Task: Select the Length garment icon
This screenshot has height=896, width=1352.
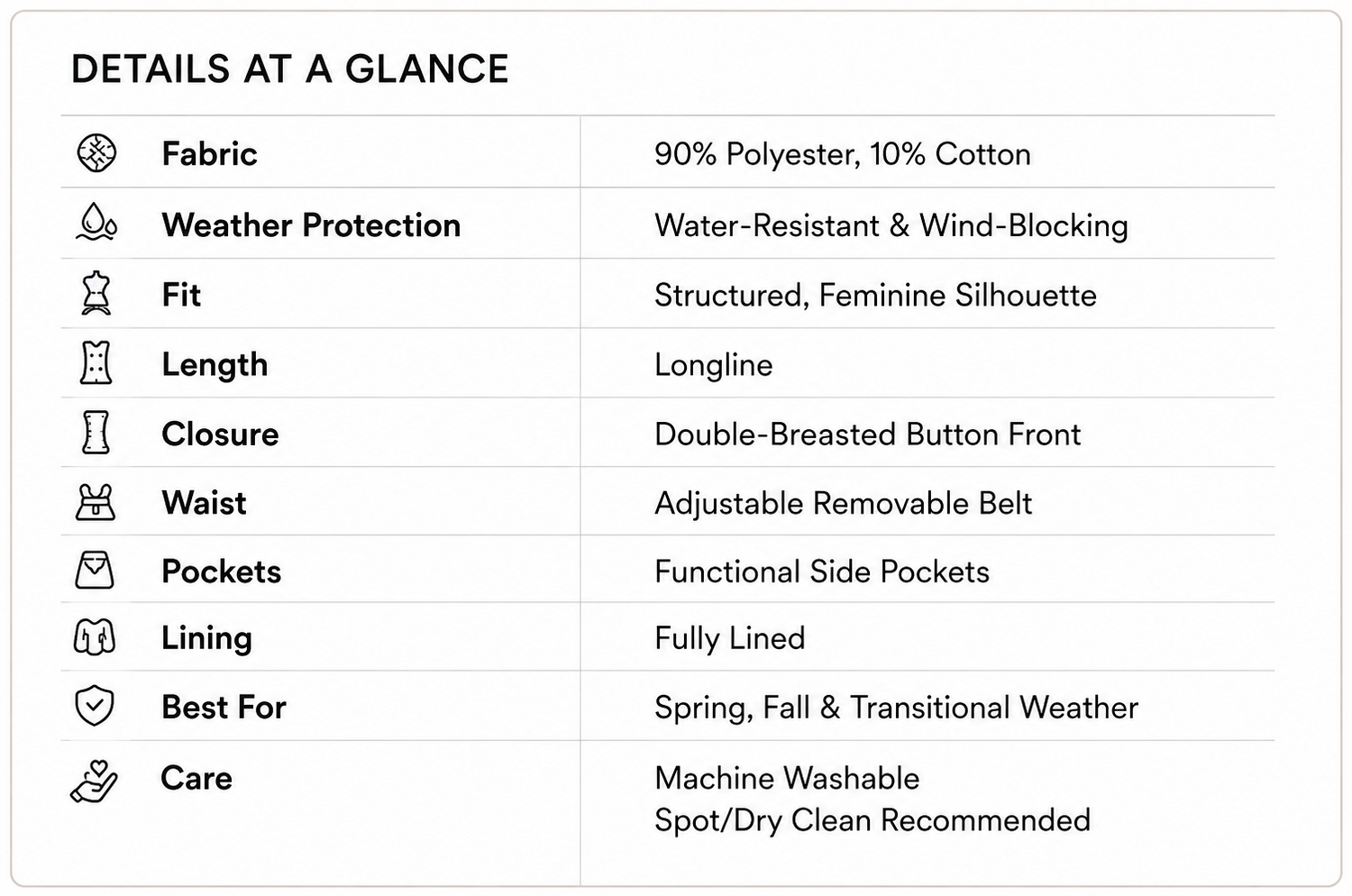Action: 96,362
